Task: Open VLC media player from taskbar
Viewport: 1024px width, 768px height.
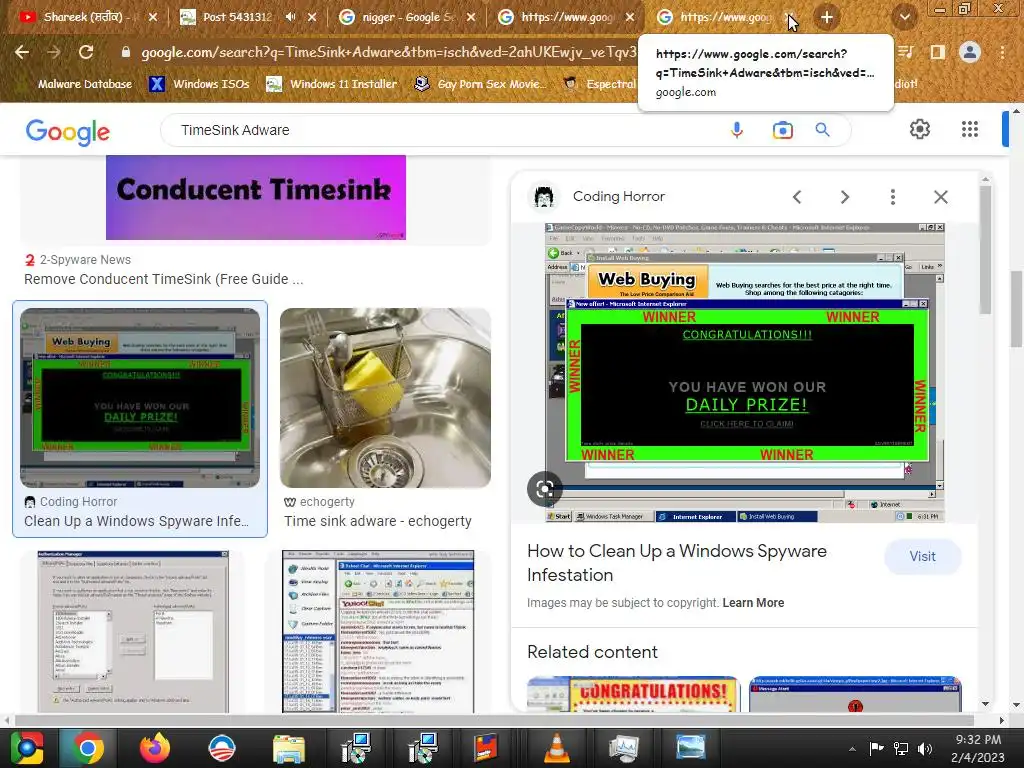Action: point(556,748)
